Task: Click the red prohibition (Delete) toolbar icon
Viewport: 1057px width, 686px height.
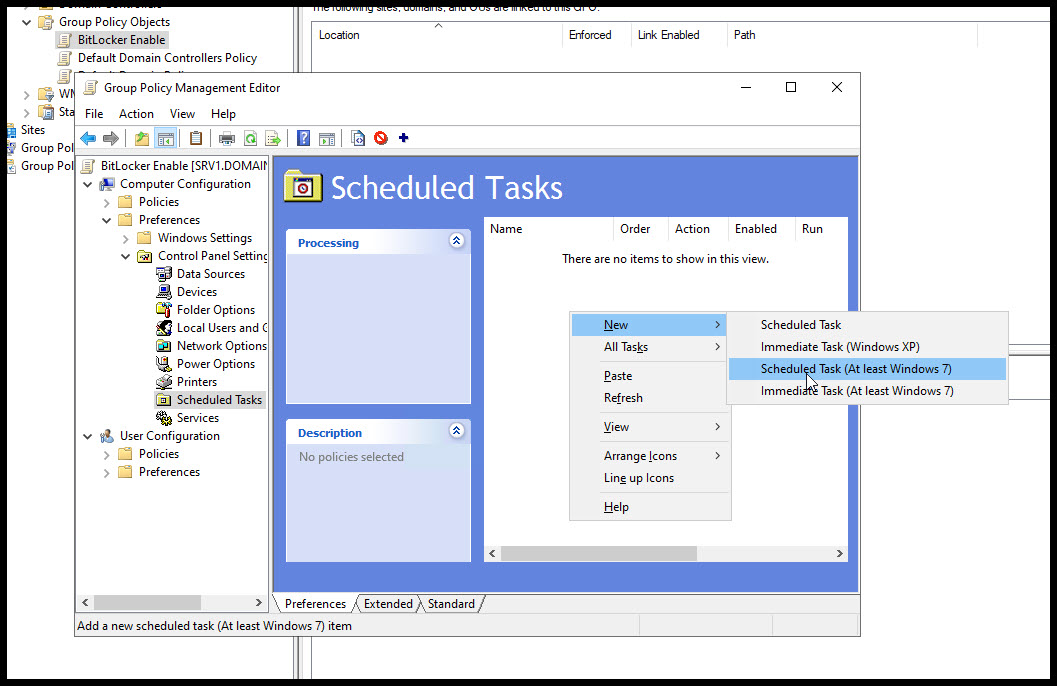Action: [379, 138]
